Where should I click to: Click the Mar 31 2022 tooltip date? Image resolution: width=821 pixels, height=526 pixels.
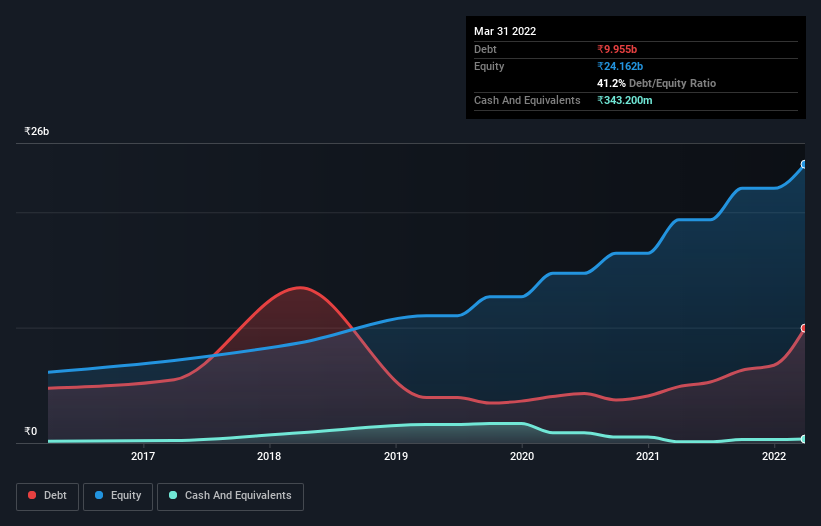(505, 31)
